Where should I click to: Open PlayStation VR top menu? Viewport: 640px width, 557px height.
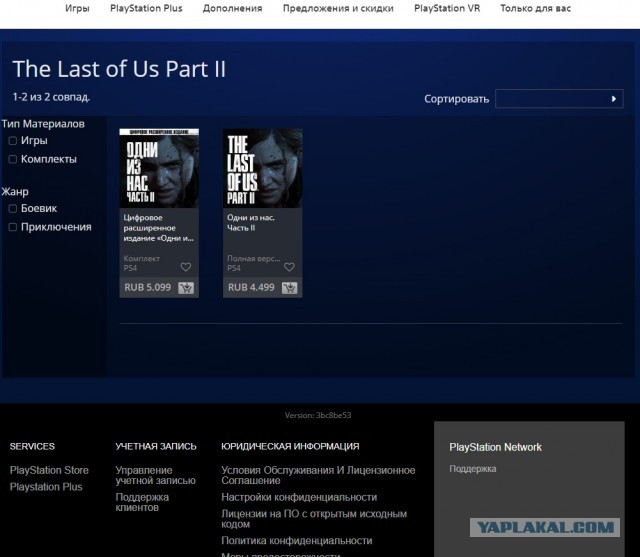click(x=447, y=8)
